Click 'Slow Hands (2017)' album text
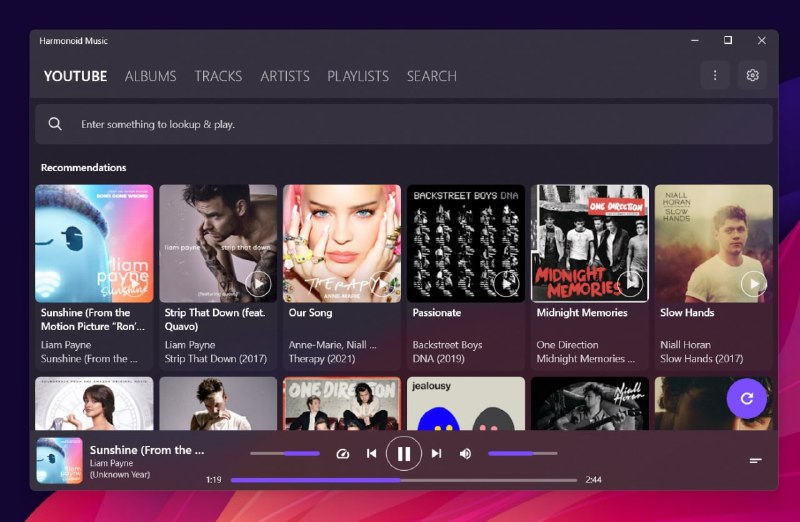Screen dimensions: 800x522 [702, 359]
